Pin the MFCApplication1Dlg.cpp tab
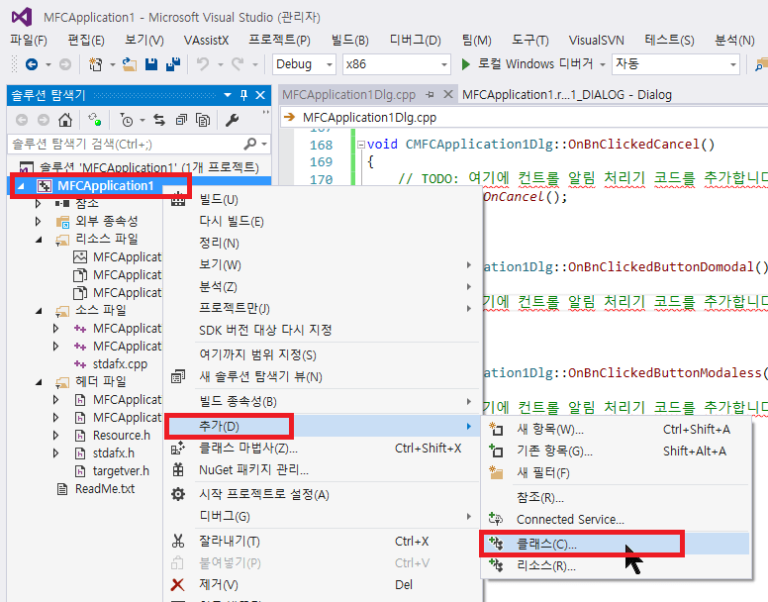 coord(430,95)
